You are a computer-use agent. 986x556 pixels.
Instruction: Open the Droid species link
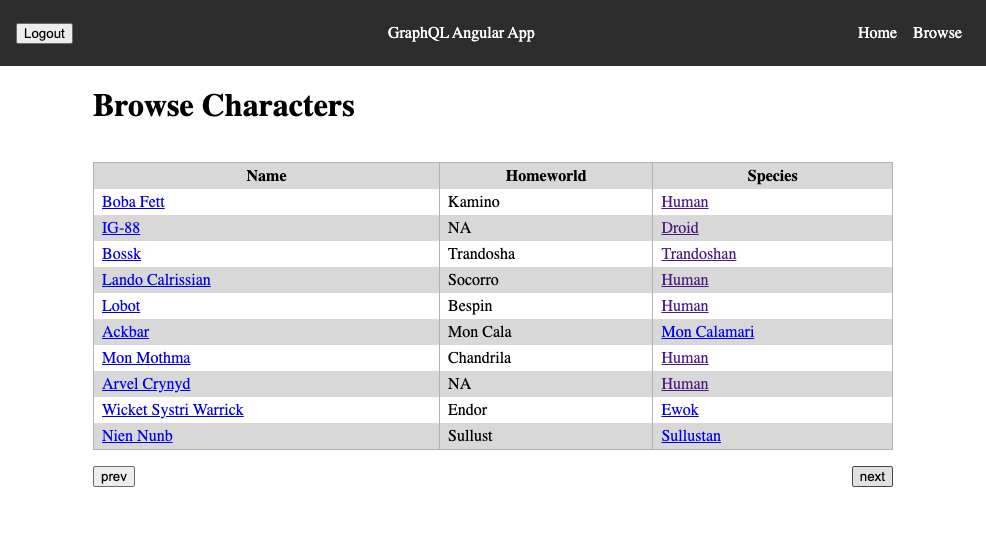tap(680, 228)
